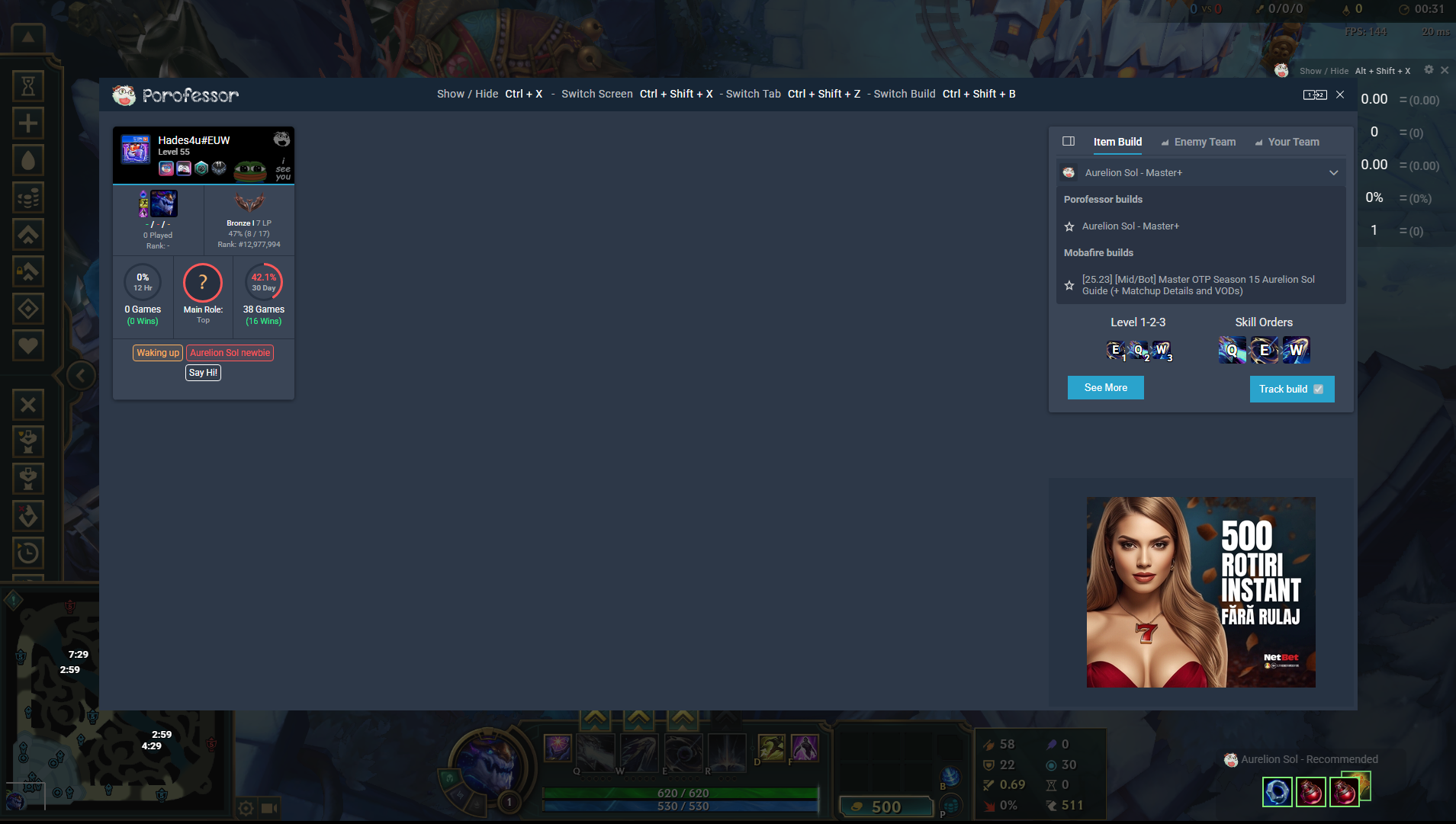Image resolution: width=1456 pixels, height=824 pixels.
Task: Click the passive ability icon on HUD
Action: point(558,747)
